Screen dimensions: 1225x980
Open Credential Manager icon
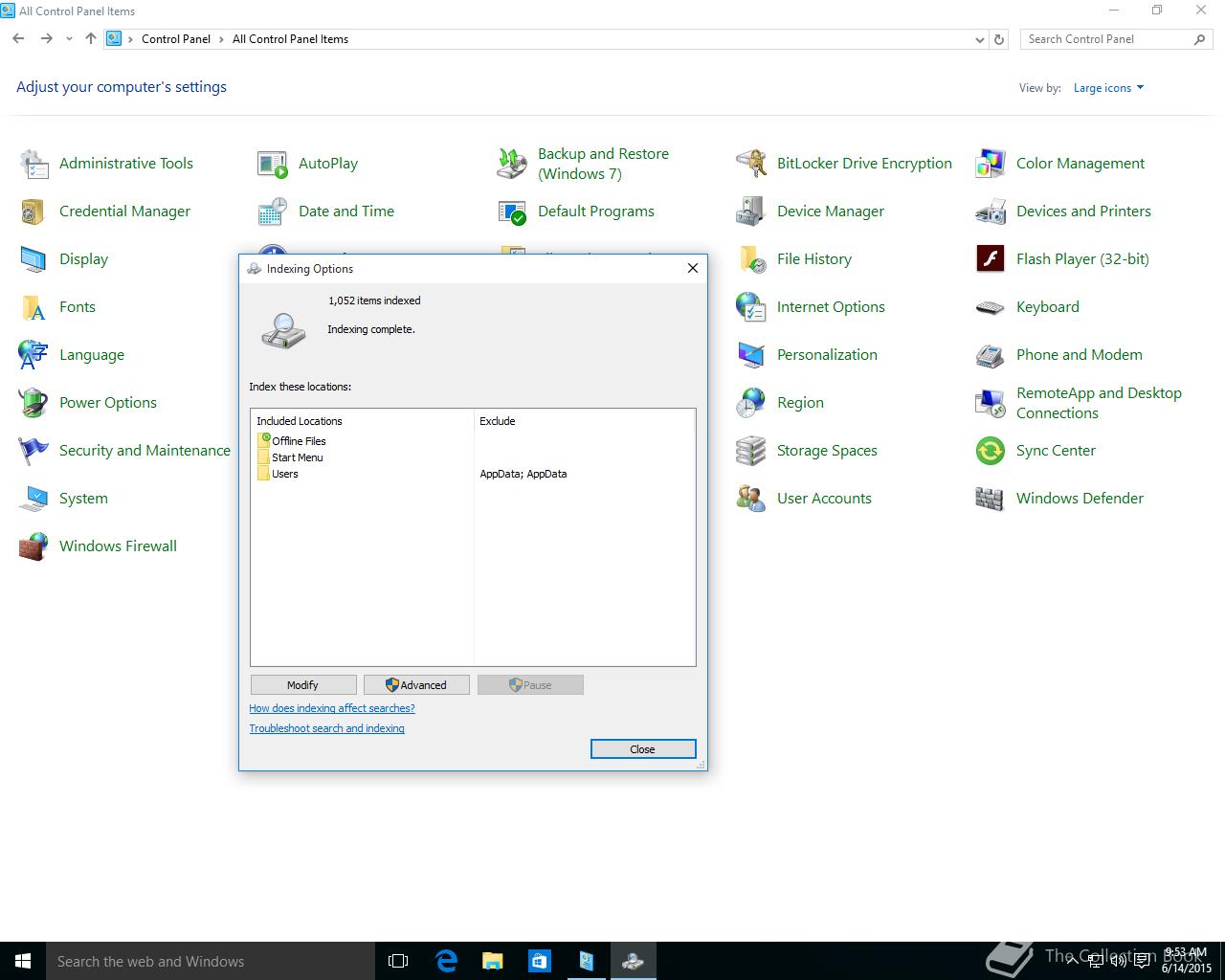pyautogui.click(x=33, y=212)
